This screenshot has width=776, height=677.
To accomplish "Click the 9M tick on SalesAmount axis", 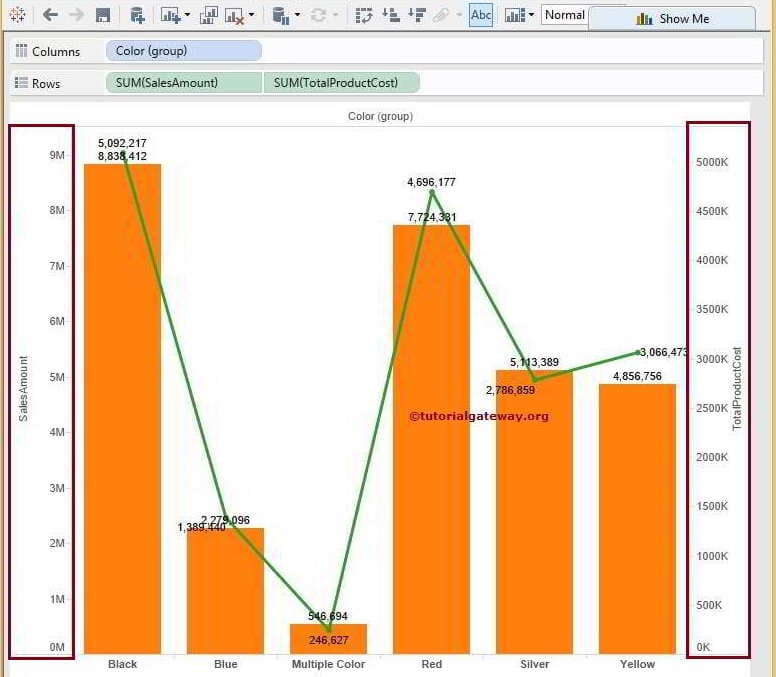I will click(57, 155).
